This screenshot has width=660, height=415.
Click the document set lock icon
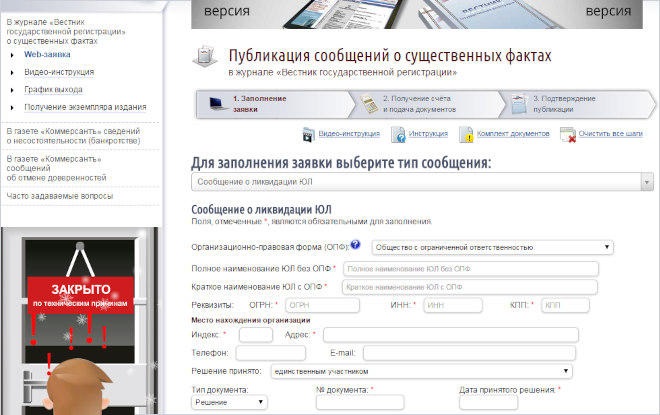[x=466, y=134]
